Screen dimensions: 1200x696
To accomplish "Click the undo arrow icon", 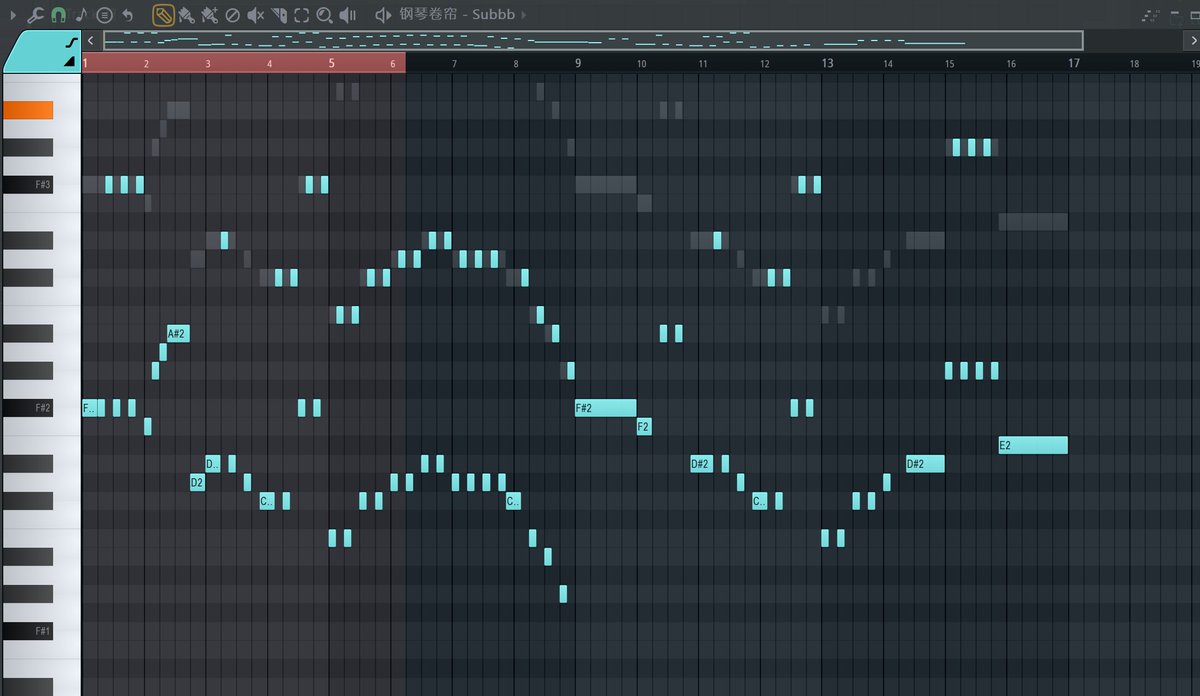I will point(128,15).
